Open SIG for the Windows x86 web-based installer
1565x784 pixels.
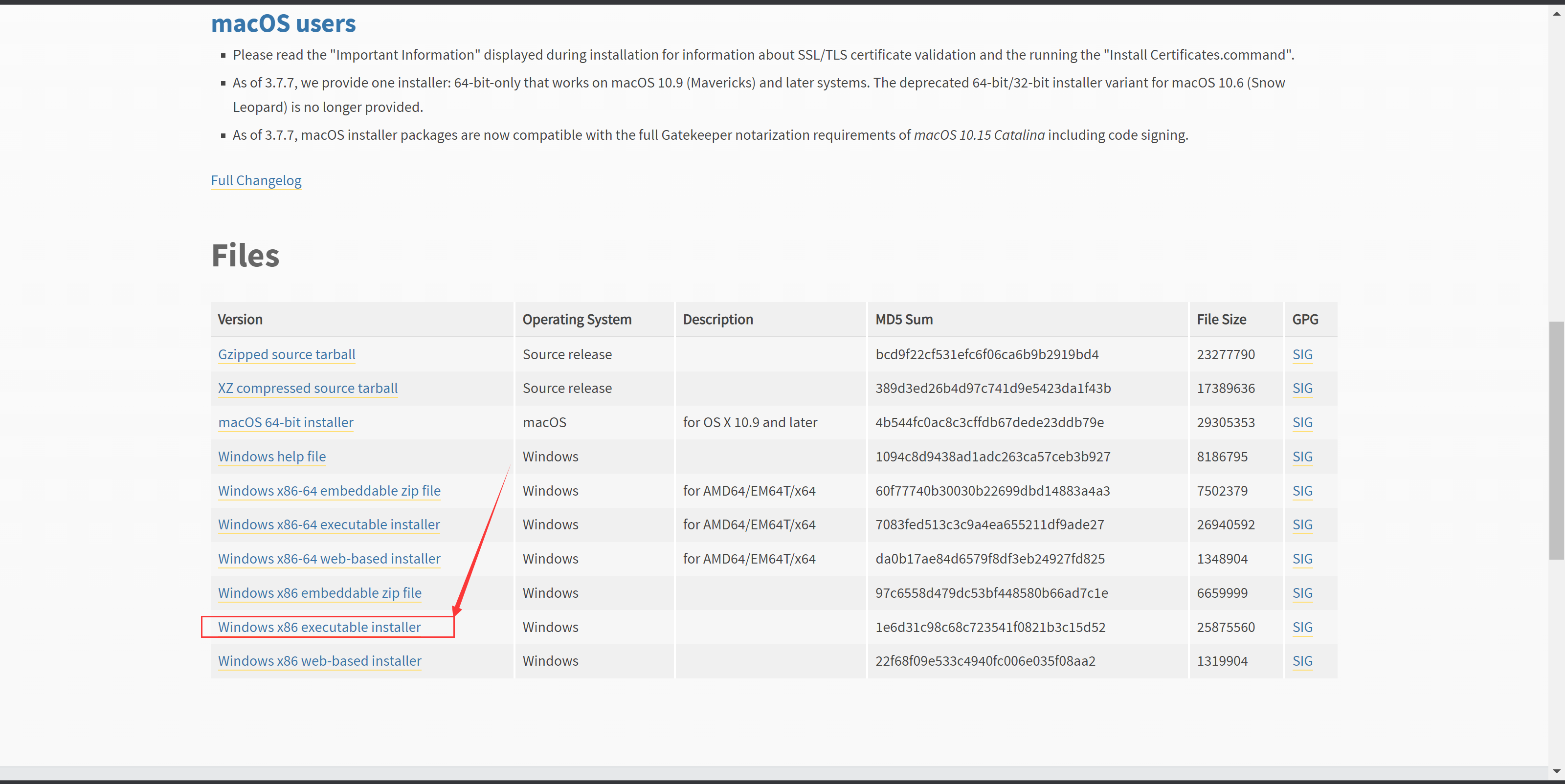(1302, 661)
